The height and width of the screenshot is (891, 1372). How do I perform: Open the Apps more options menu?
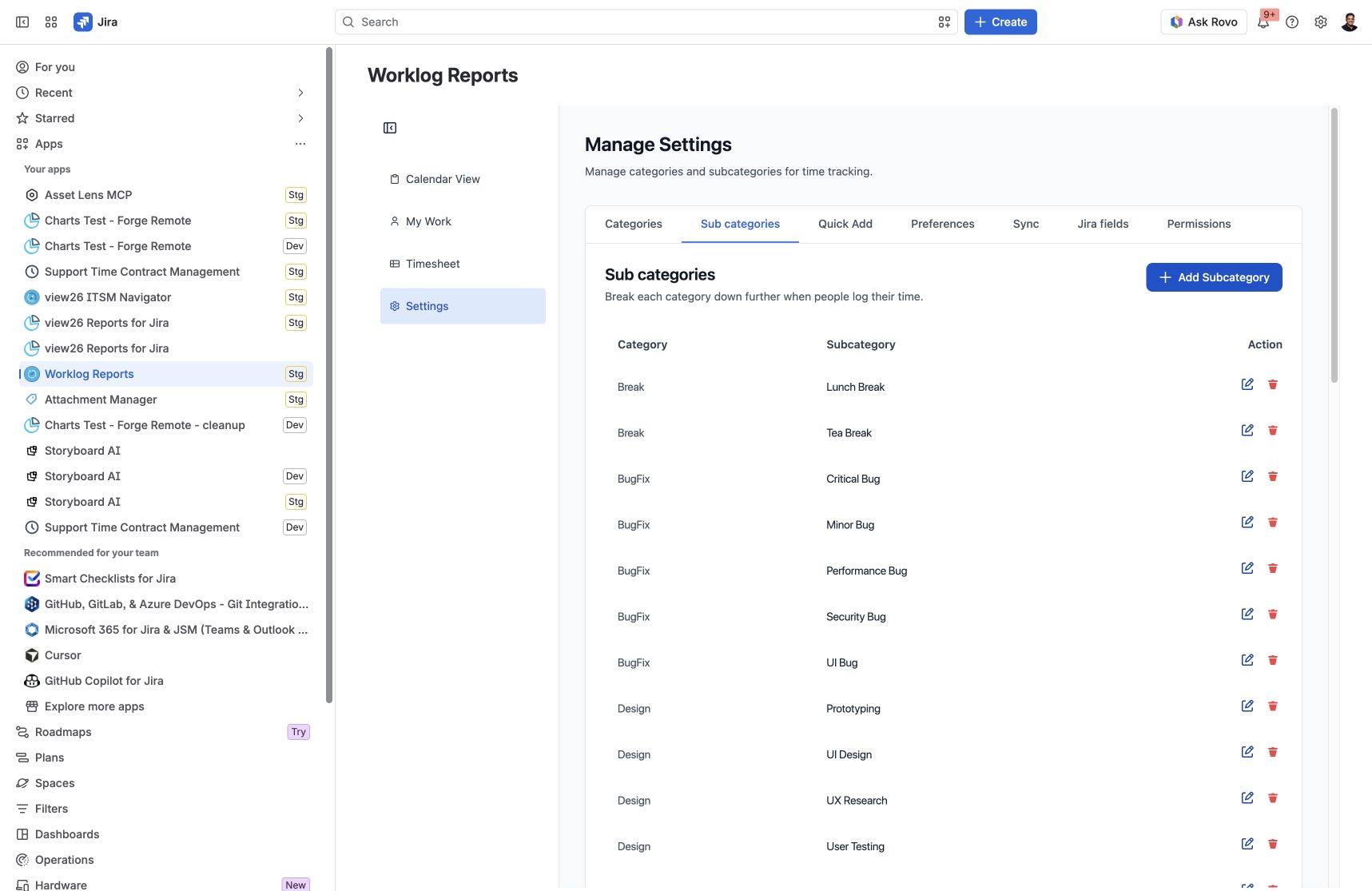coord(300,144)
